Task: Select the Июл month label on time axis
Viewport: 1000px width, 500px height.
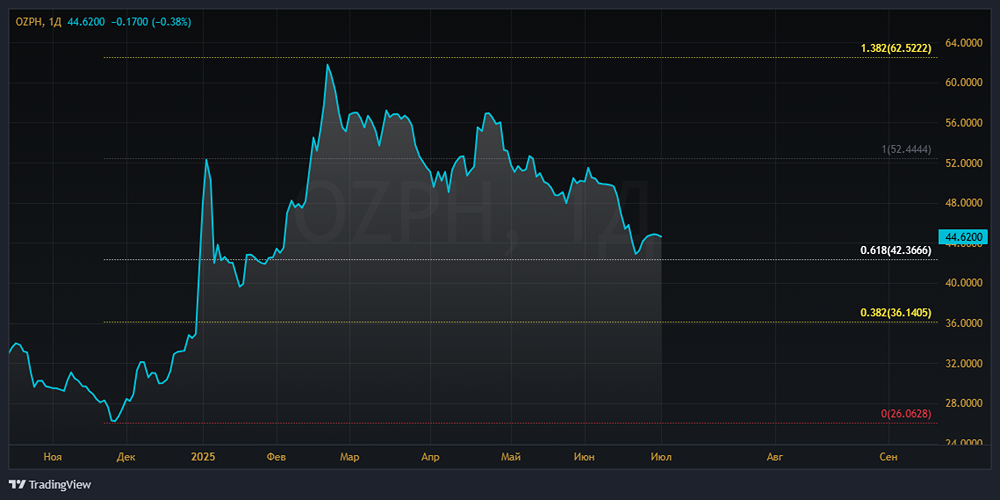Action: [661, 457]
